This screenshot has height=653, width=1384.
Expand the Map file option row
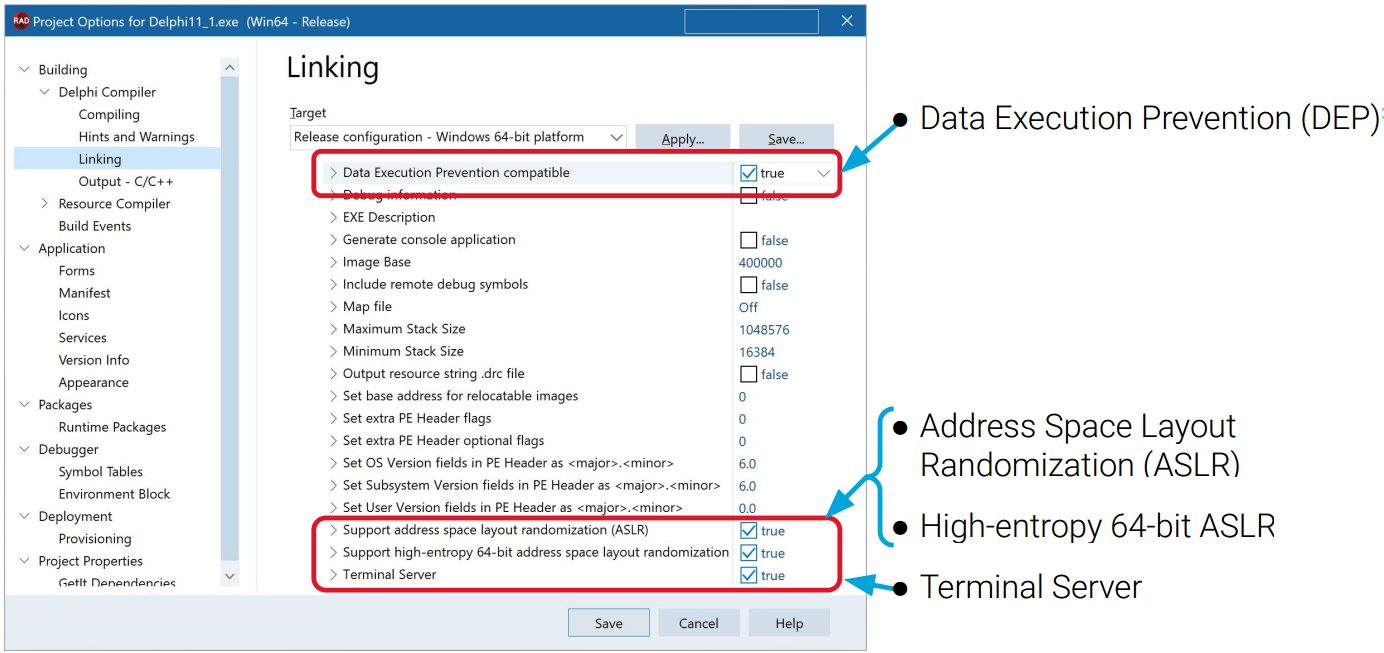[334, 307]
